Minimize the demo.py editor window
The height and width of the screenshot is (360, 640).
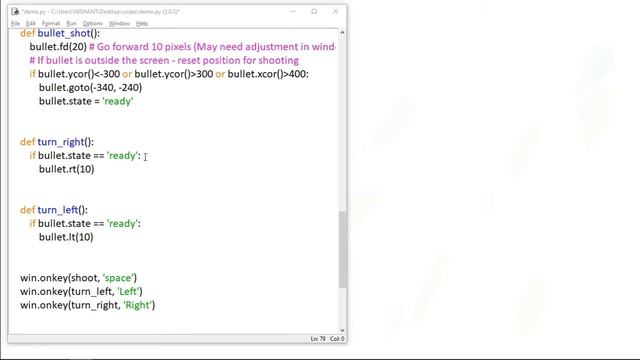(293, 11)
